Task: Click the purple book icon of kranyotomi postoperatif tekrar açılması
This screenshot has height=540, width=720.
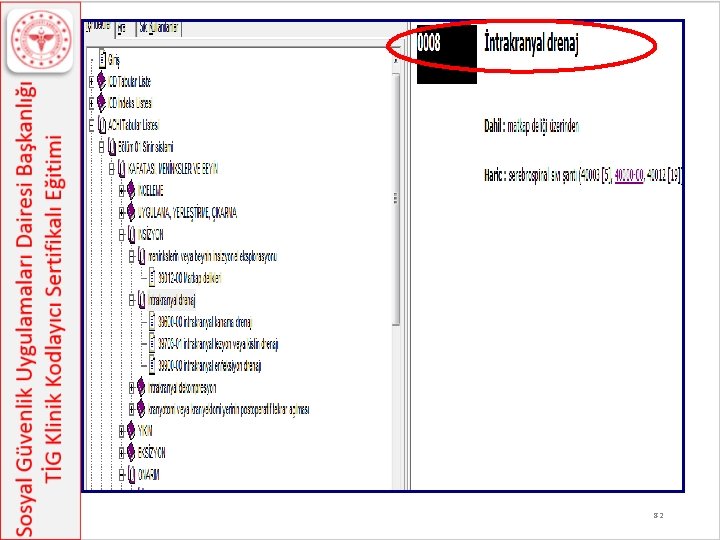Action: [141, 409]
